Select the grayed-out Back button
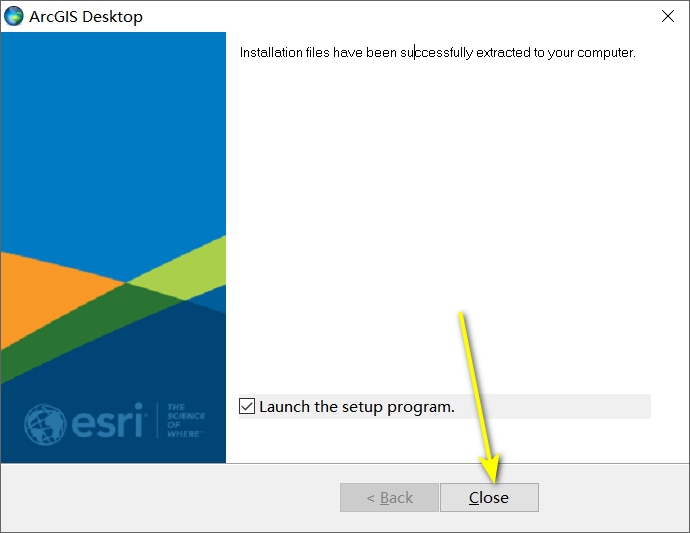Viewport: 690px width, 533px height. pyautogui.click(x=389, y=497)
